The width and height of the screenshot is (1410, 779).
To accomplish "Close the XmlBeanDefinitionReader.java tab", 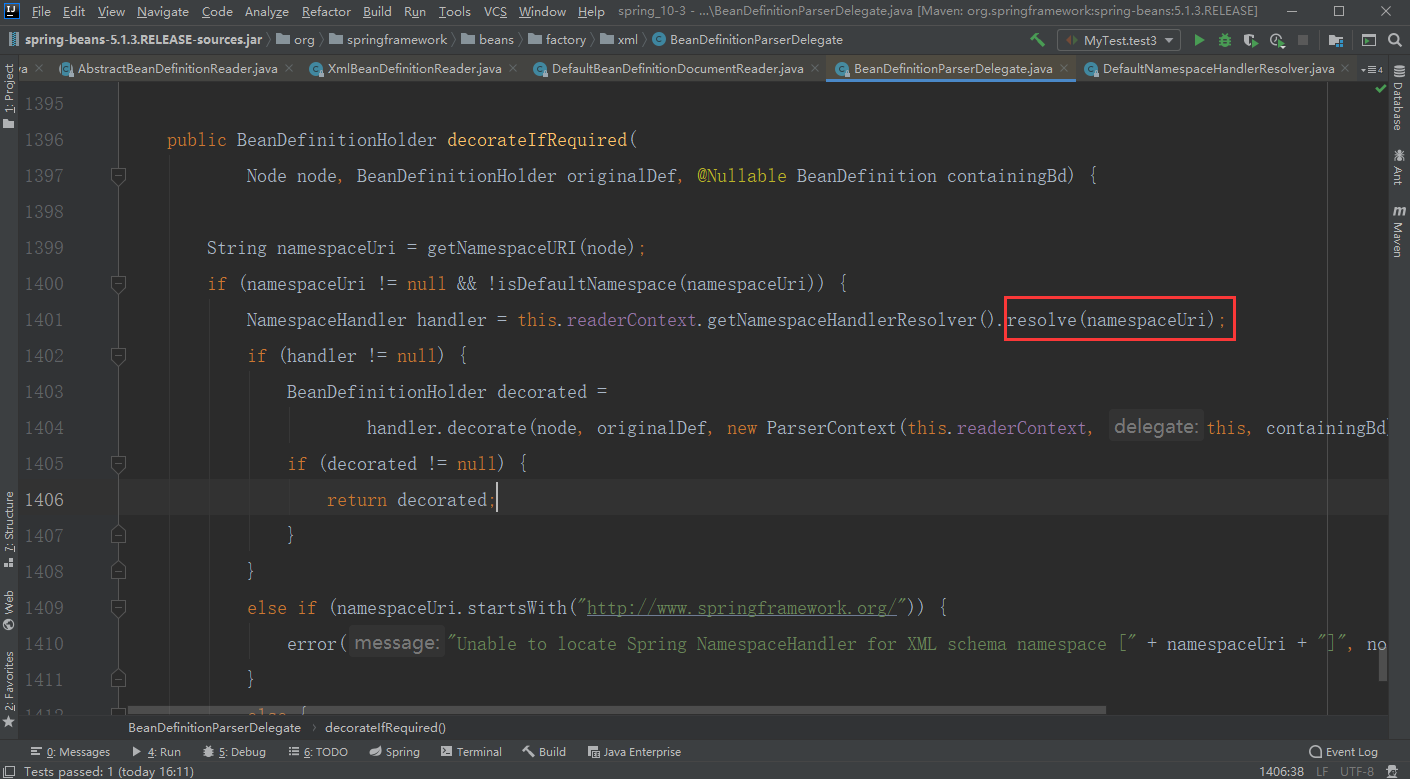I will (x=512, y=69).
